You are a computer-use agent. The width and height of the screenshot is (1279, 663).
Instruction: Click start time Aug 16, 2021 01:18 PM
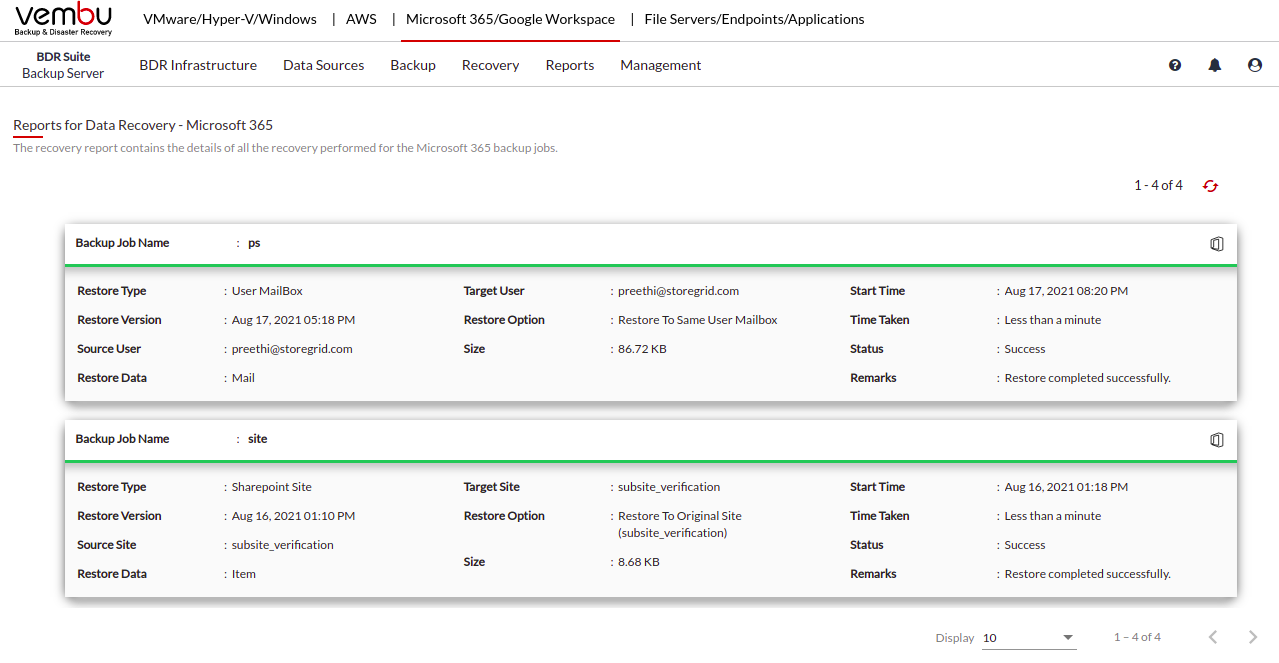point(1066,487)
